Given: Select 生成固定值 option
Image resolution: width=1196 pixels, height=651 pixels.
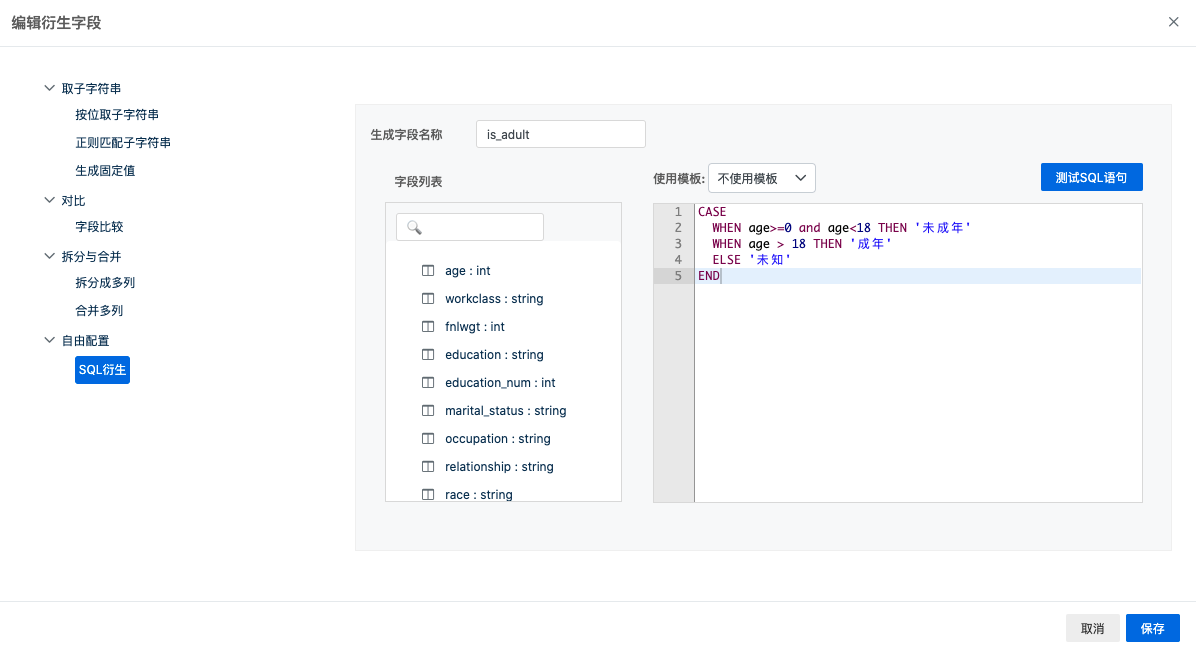Looking at the screenshot, I should pos(105,171).
